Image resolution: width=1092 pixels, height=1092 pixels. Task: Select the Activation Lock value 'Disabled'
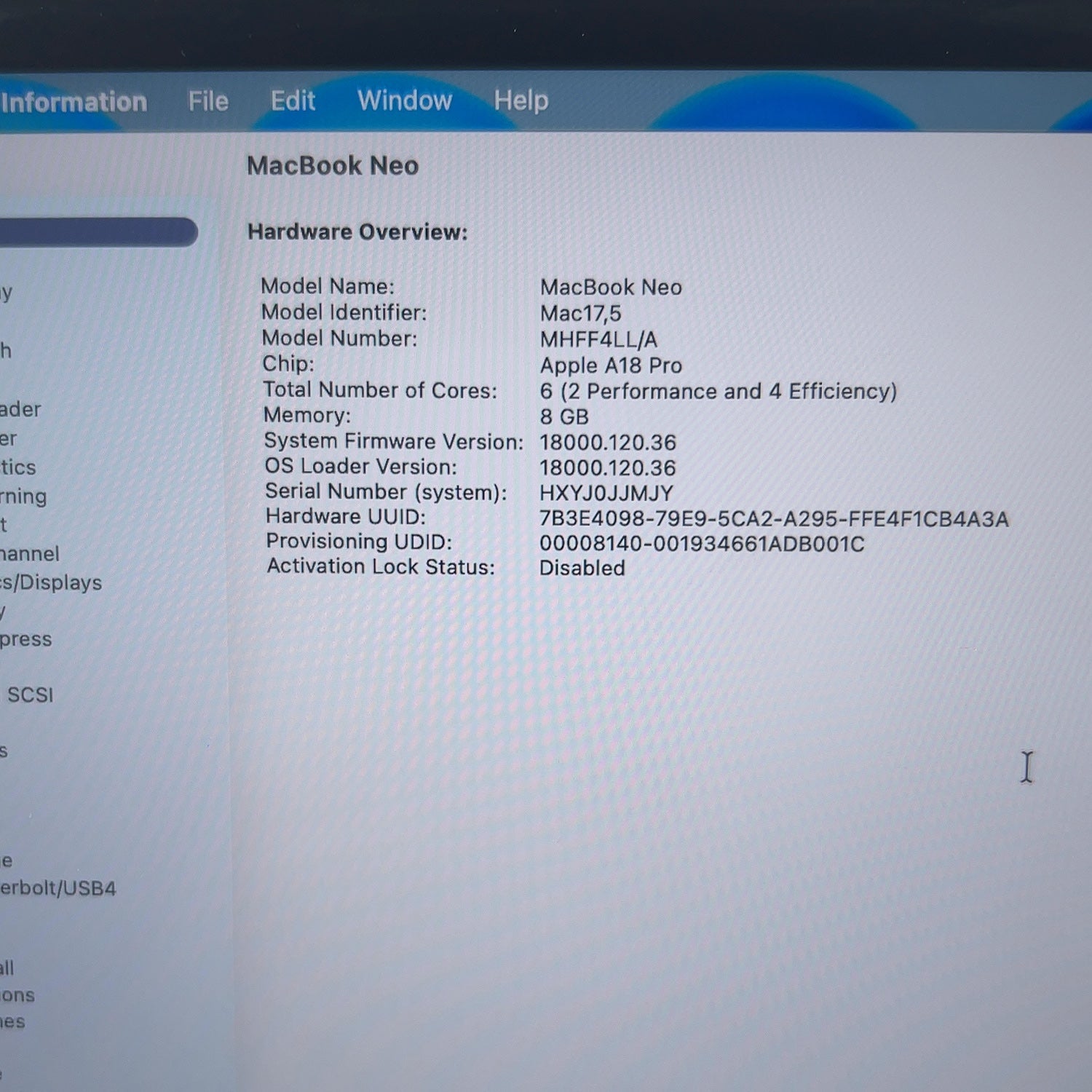tap(582, 568)
